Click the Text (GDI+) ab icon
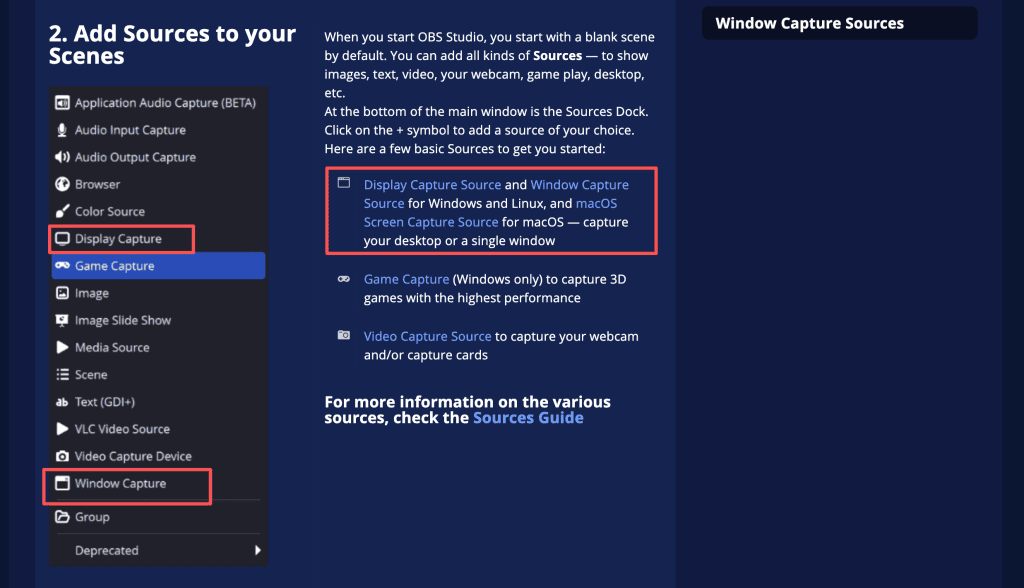Image resolution: width=1024 pixels, height=588 pixels. (62, 402)
